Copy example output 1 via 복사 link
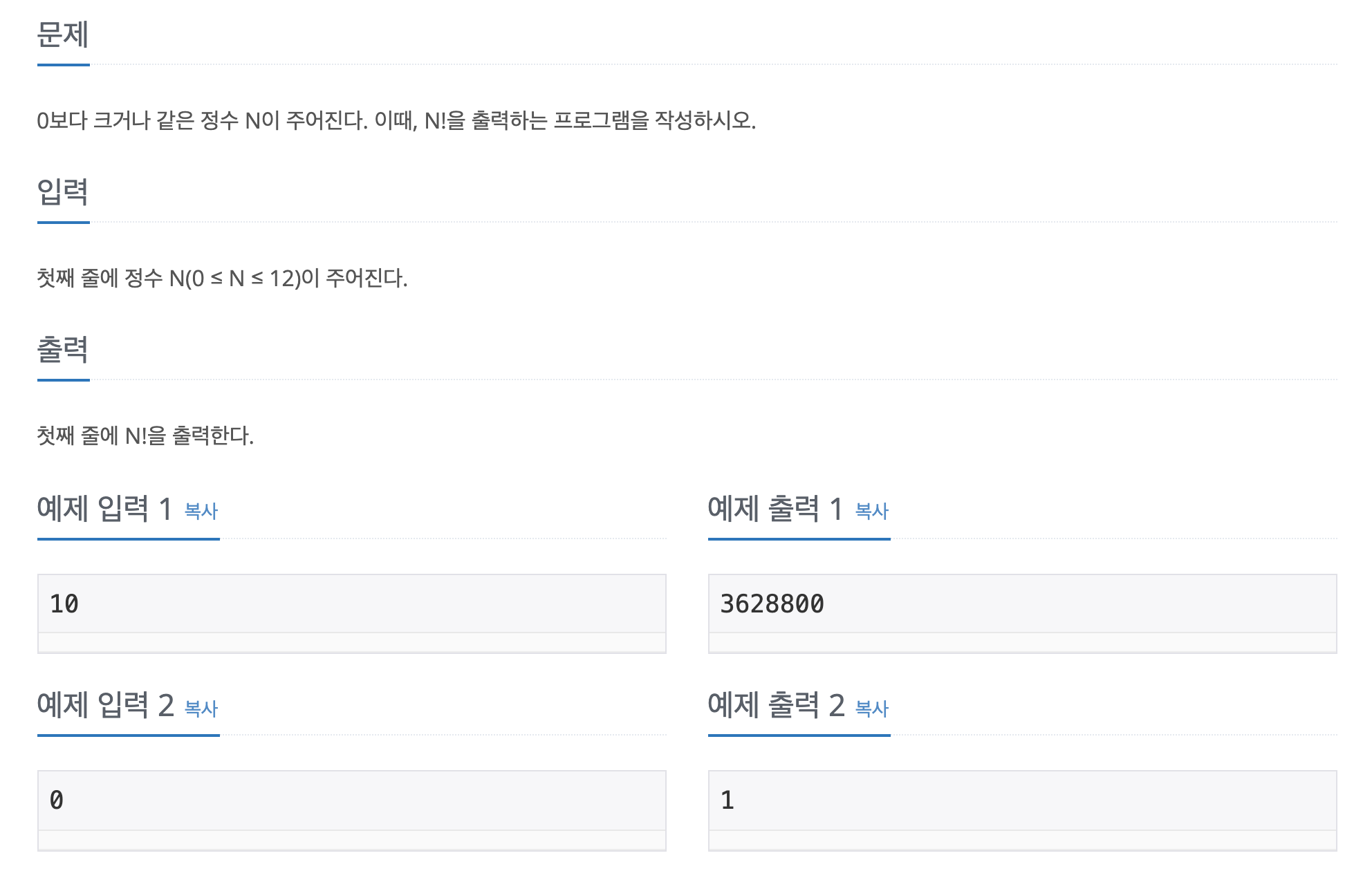 pyautogui.click(x=872, y=511)
